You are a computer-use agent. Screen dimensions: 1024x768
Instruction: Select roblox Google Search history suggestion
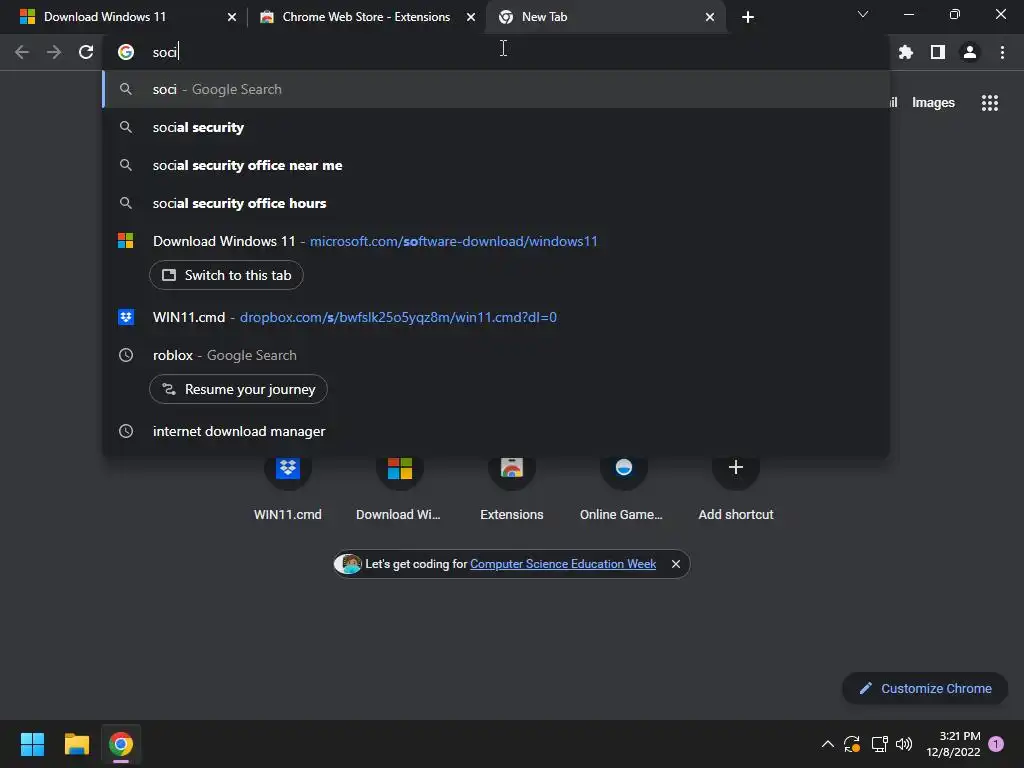tap(496, 355)
